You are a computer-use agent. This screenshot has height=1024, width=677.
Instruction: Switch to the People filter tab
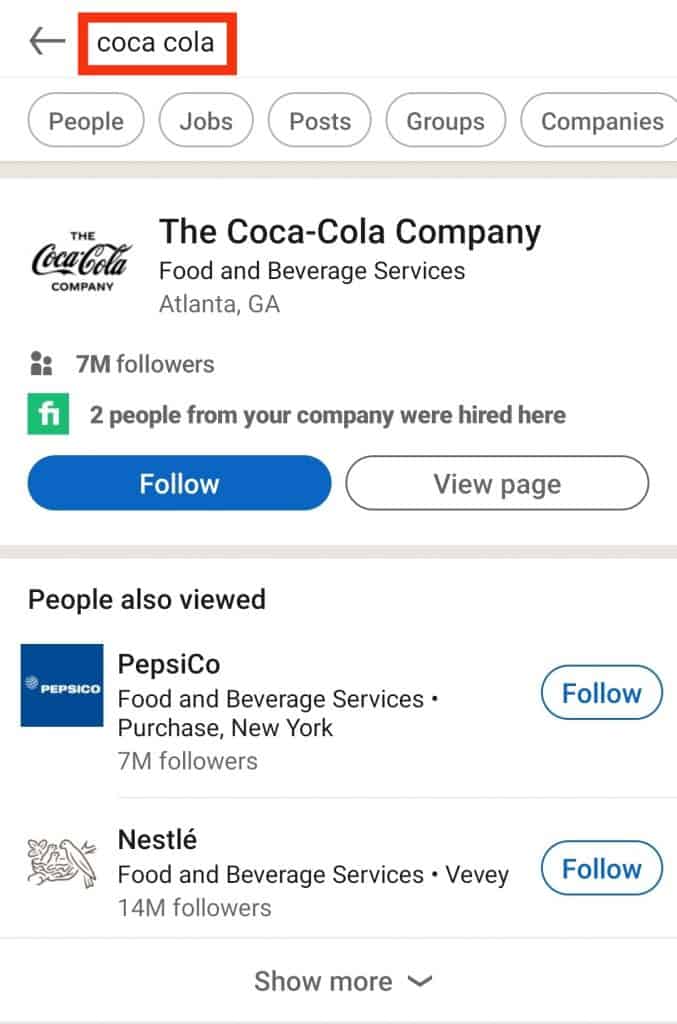point(85,120)
